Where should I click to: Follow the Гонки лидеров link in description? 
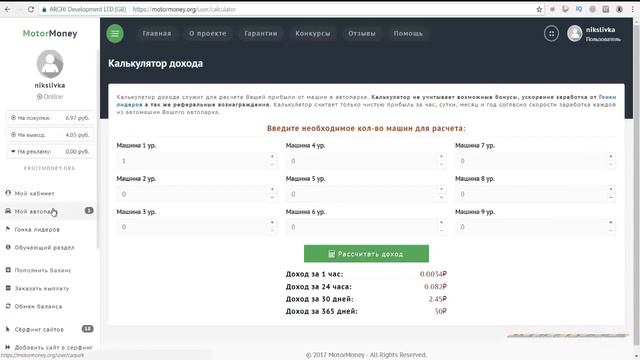[x=607, y=97]
